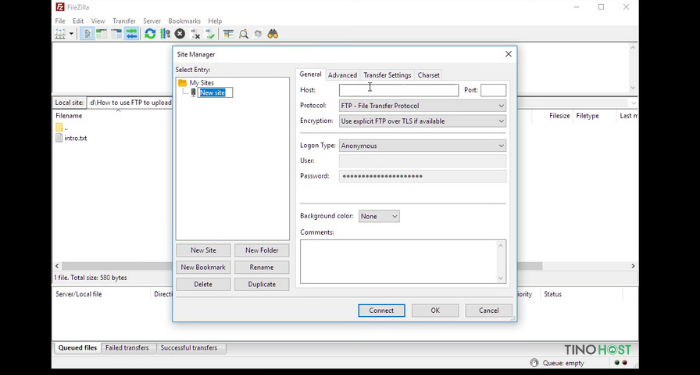This screenshot has height=375, width=700.
Task: Switch to Failed transfers tab
Action: 127,348
